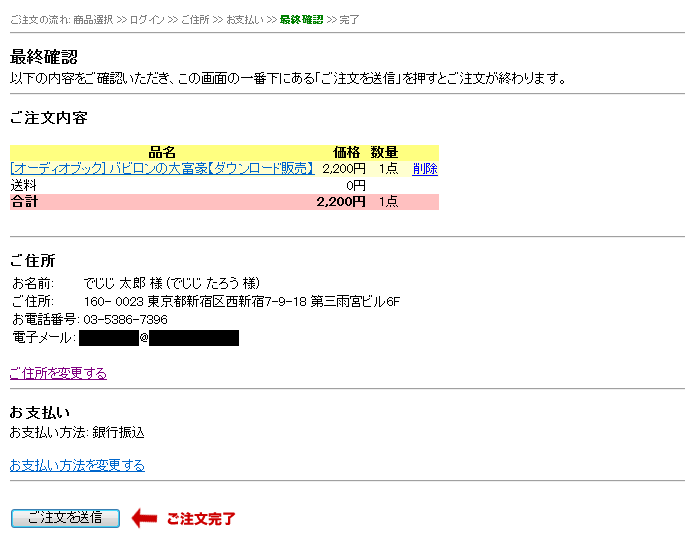Click the 送料 shipping row label

coord(22,185)
